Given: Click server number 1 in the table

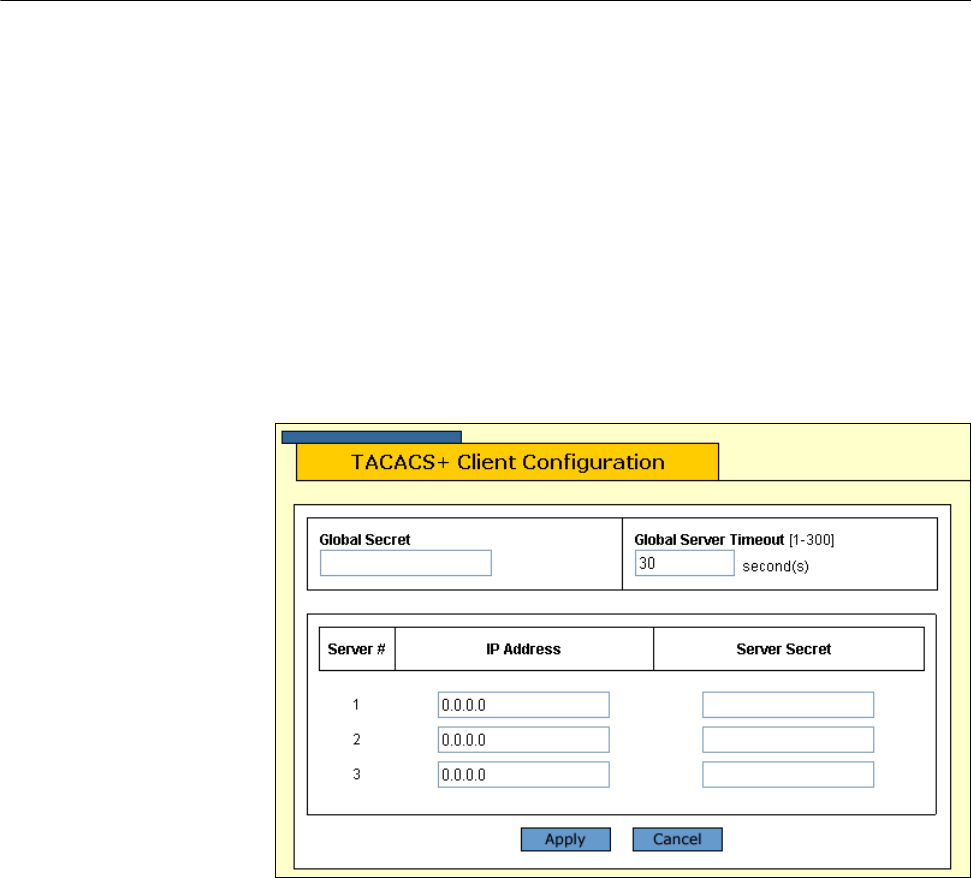Looking at the screenshot, I should point(356,705).
